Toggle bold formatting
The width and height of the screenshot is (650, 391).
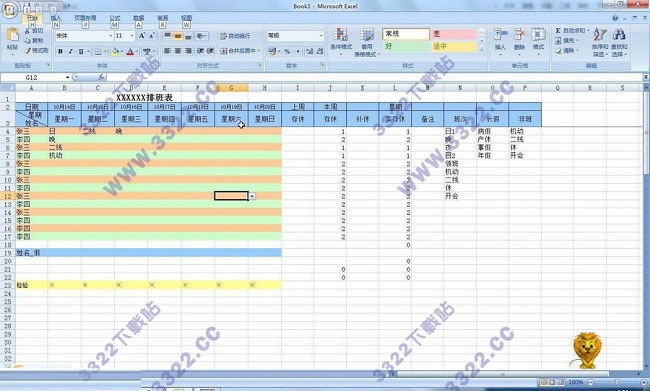click(x=61, y=51)
